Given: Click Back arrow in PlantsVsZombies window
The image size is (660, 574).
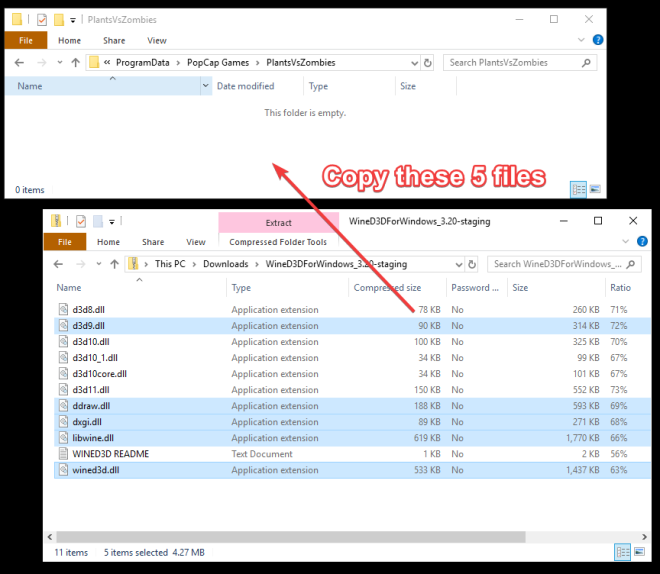Looking at the screenshot, I should click(x=19, y=63).
